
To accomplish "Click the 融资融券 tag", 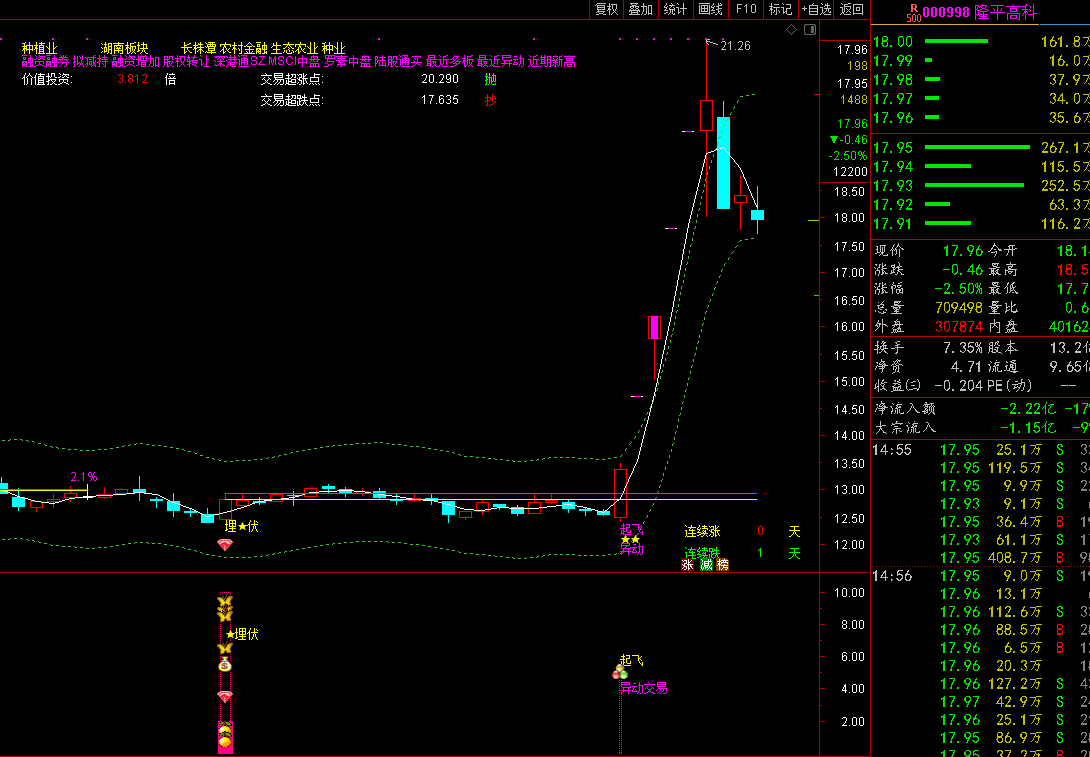I will 46,61.
